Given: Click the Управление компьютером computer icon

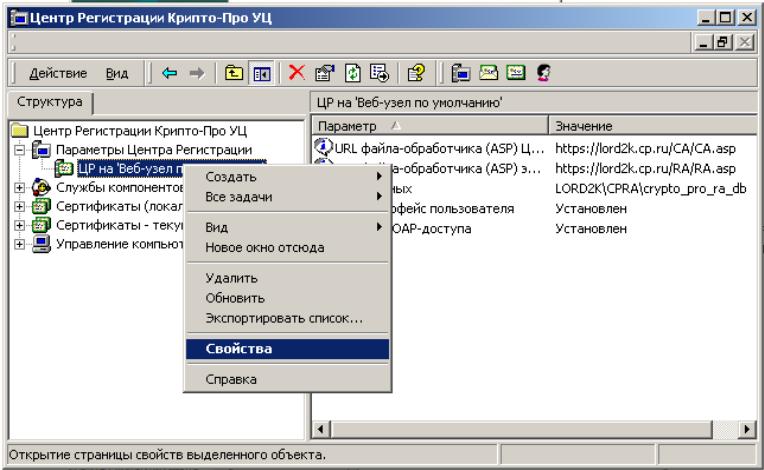Looking at the screenshot, I should 41,244.
